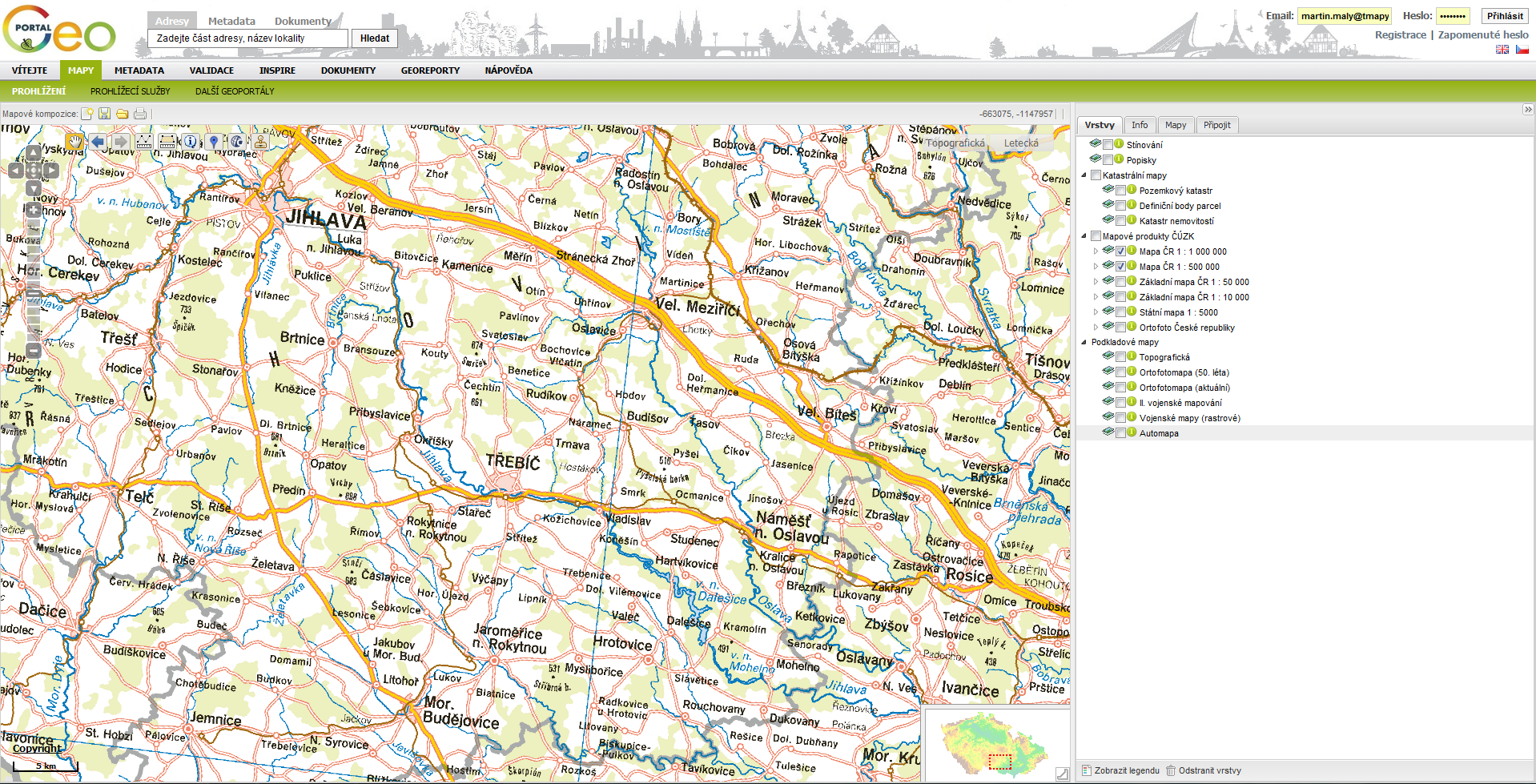Screen dimensions: 1536x784
Task: Go to previous map extent
Action: [98, 142]
